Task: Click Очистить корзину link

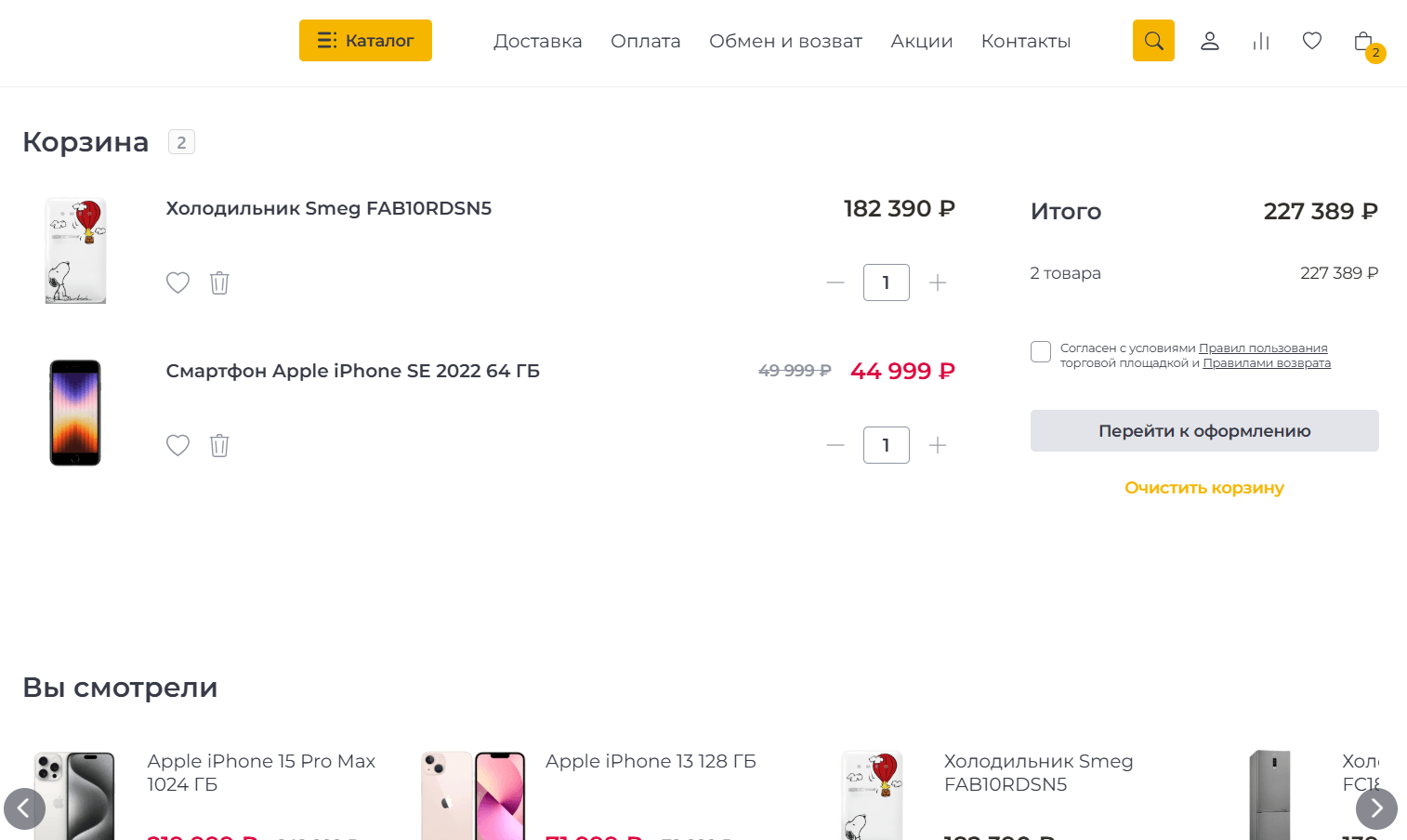Action: pyautogui.click(x=1204, y=488)
